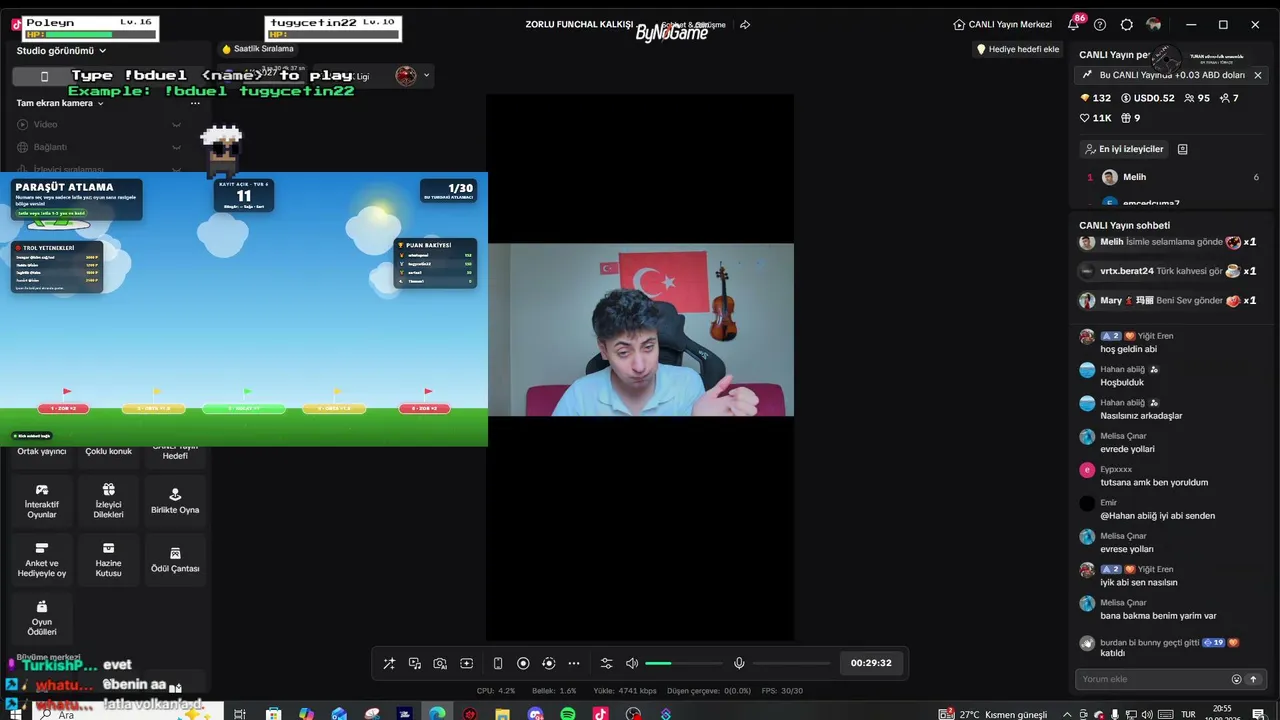1280x720 pixels.
Task: Expand the Studio görünümü dropdown
Action: click(62, 50)
